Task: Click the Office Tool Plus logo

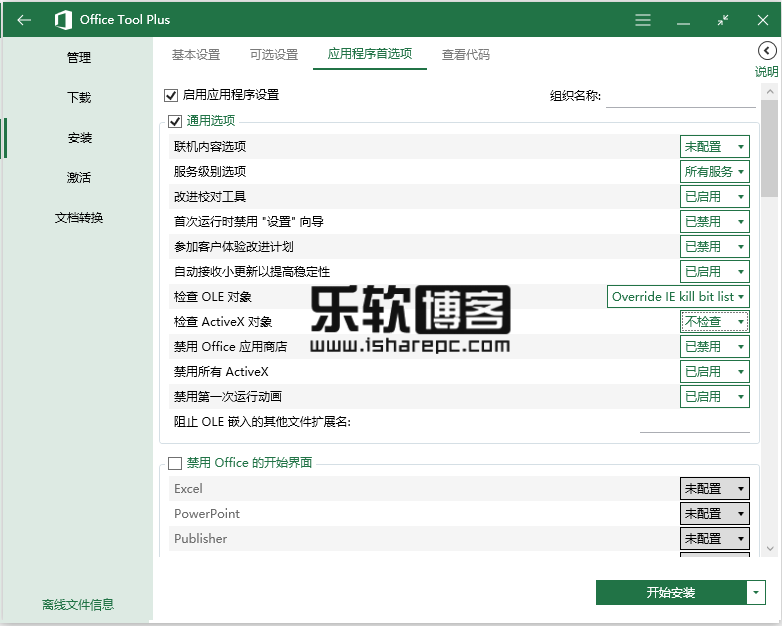Action: click(x=63, y=20)
